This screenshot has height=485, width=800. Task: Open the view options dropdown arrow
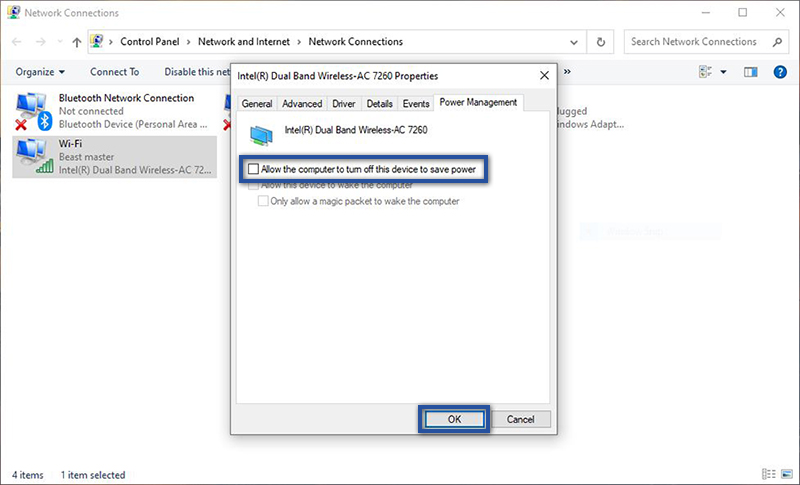(x=723, y=72)
